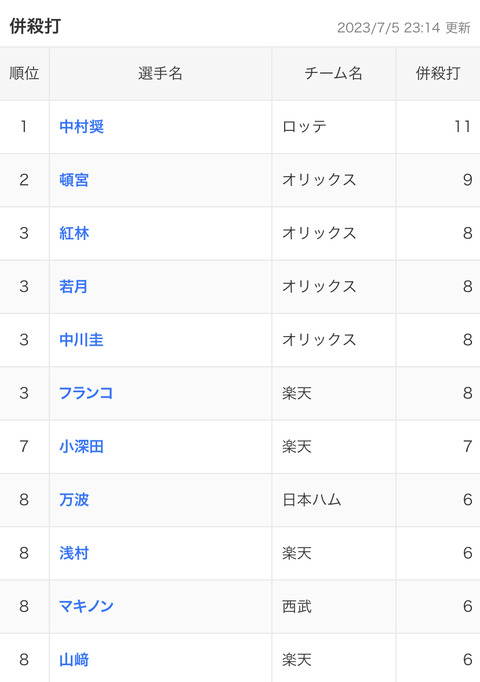Image resolution: width=480 pixels, height=682 pixels.
Task: Click the 併殺打 section title
Action: 35,26
